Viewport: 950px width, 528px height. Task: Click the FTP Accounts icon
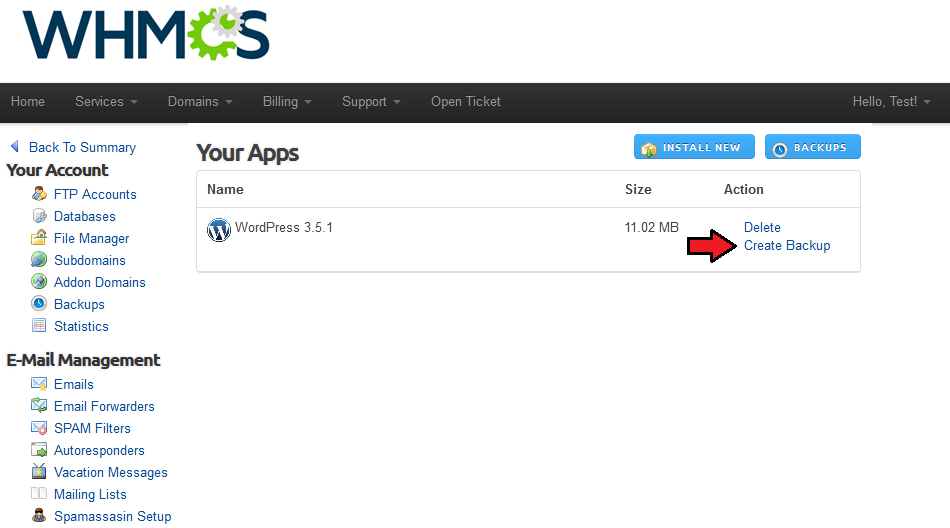(39, 194)
